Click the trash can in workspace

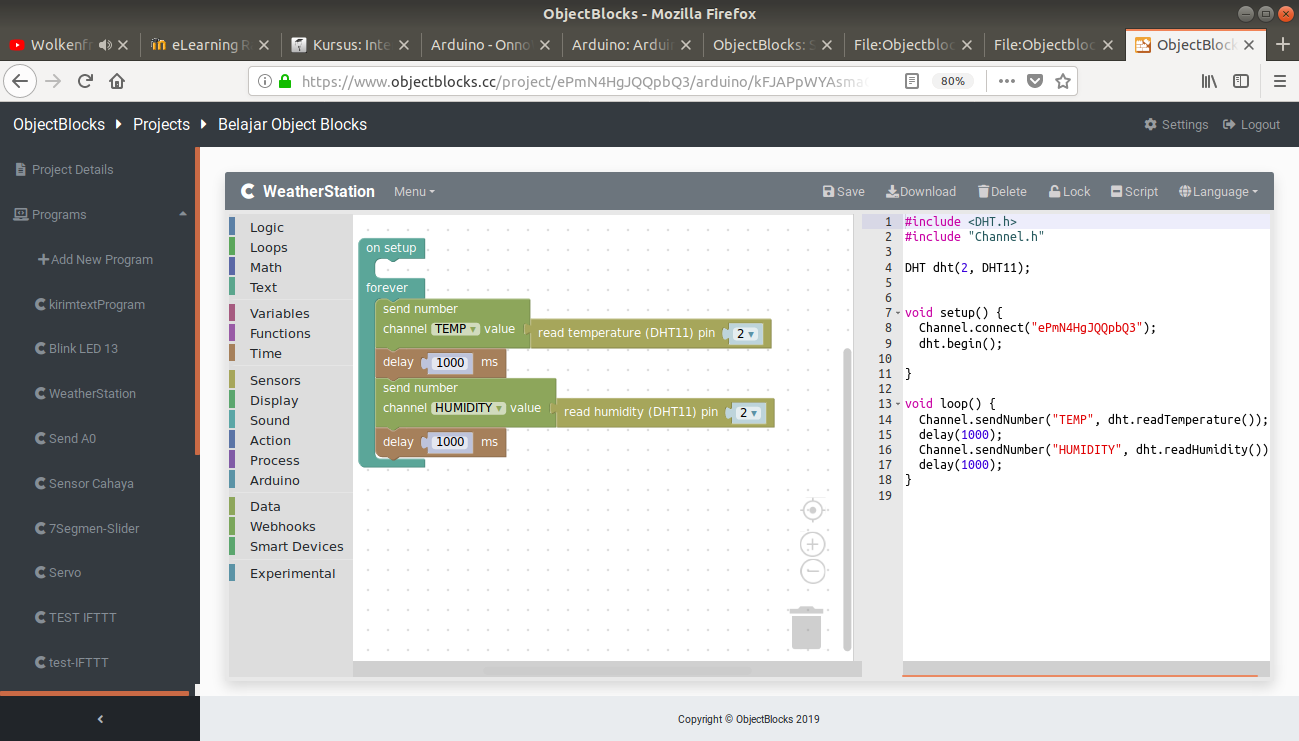(806, 628)
